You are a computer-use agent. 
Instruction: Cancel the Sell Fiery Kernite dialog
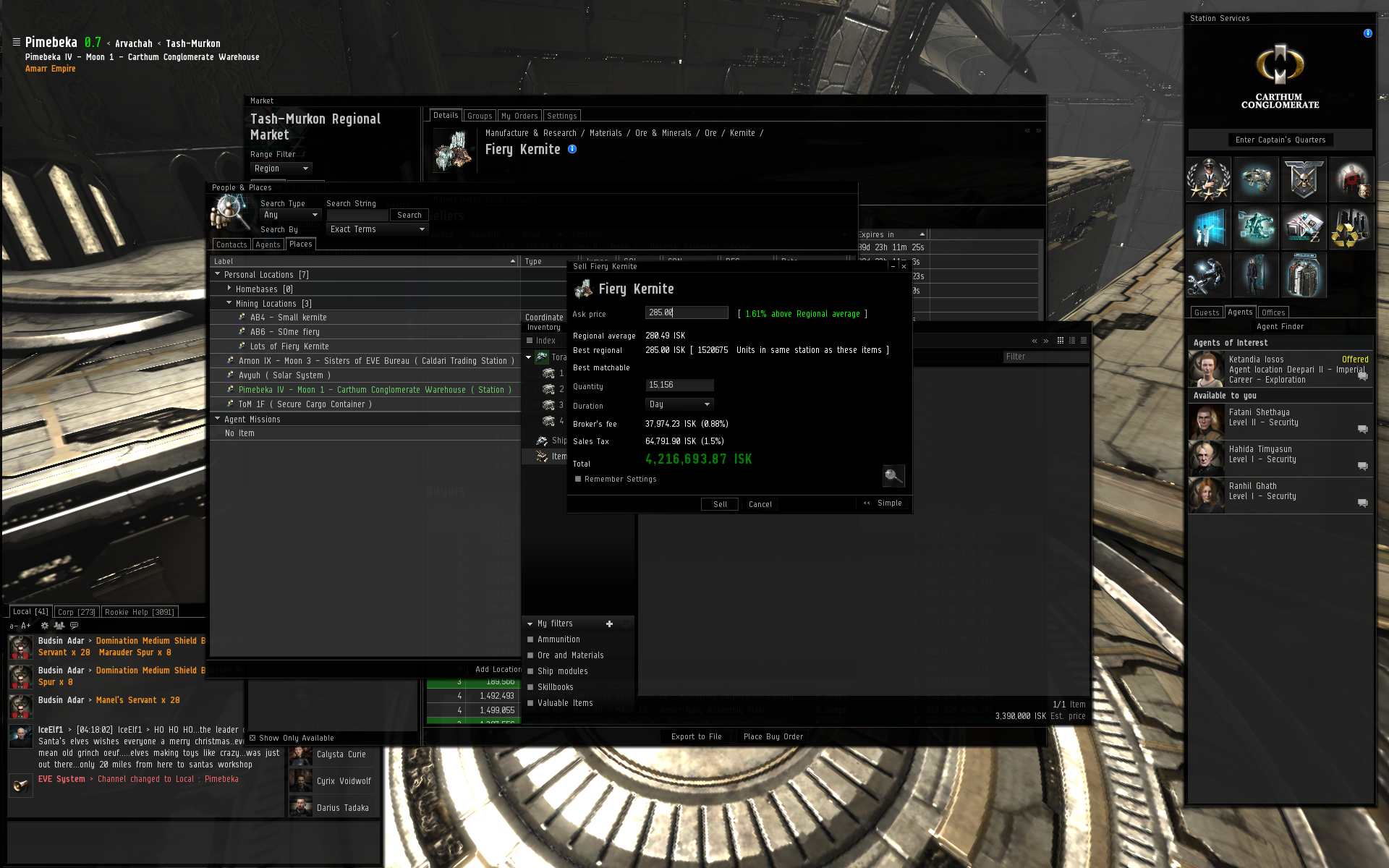pos(760,504)
